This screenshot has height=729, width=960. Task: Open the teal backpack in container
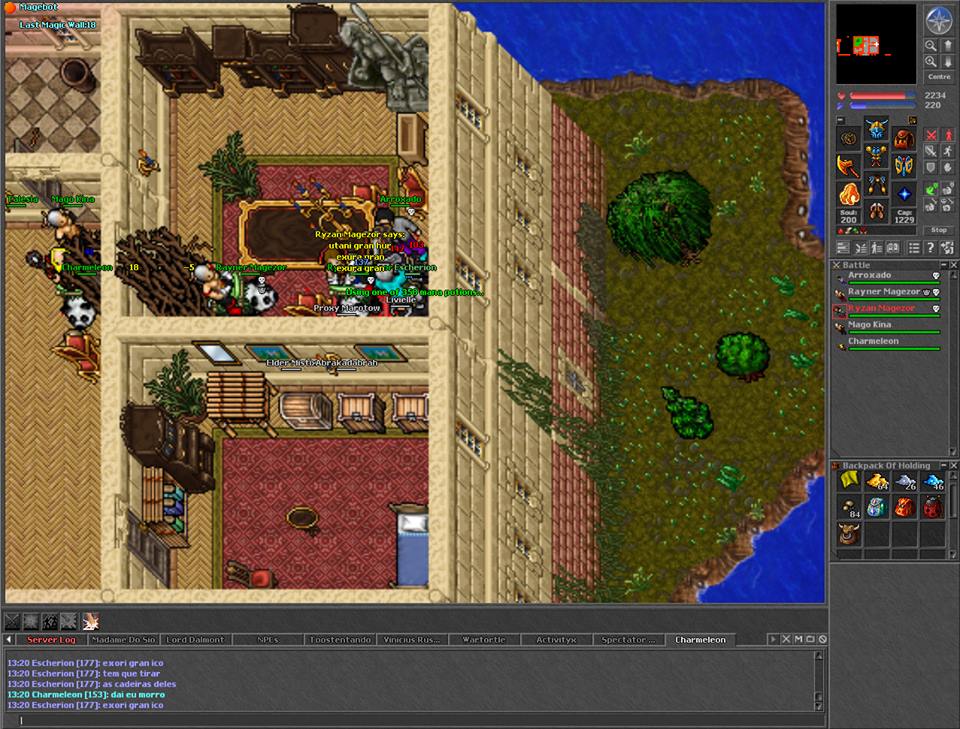[877, 507]
